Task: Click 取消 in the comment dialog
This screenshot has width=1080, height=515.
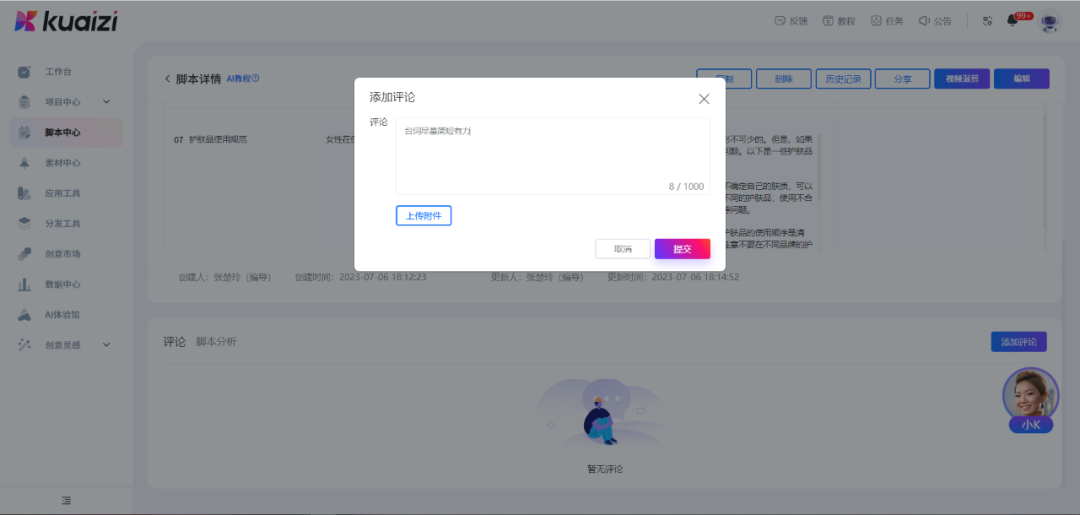Action: pyautogui.click(x=623, y=249)
